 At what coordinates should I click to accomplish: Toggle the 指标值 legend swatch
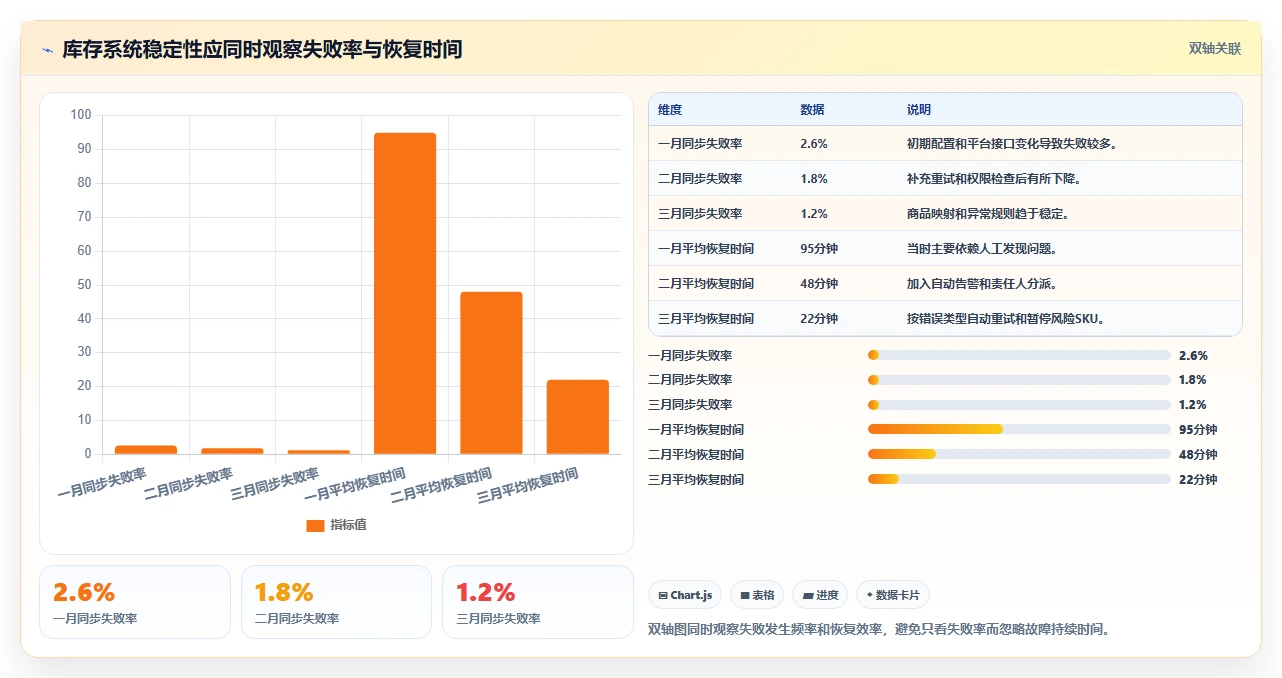click(315, 525)
